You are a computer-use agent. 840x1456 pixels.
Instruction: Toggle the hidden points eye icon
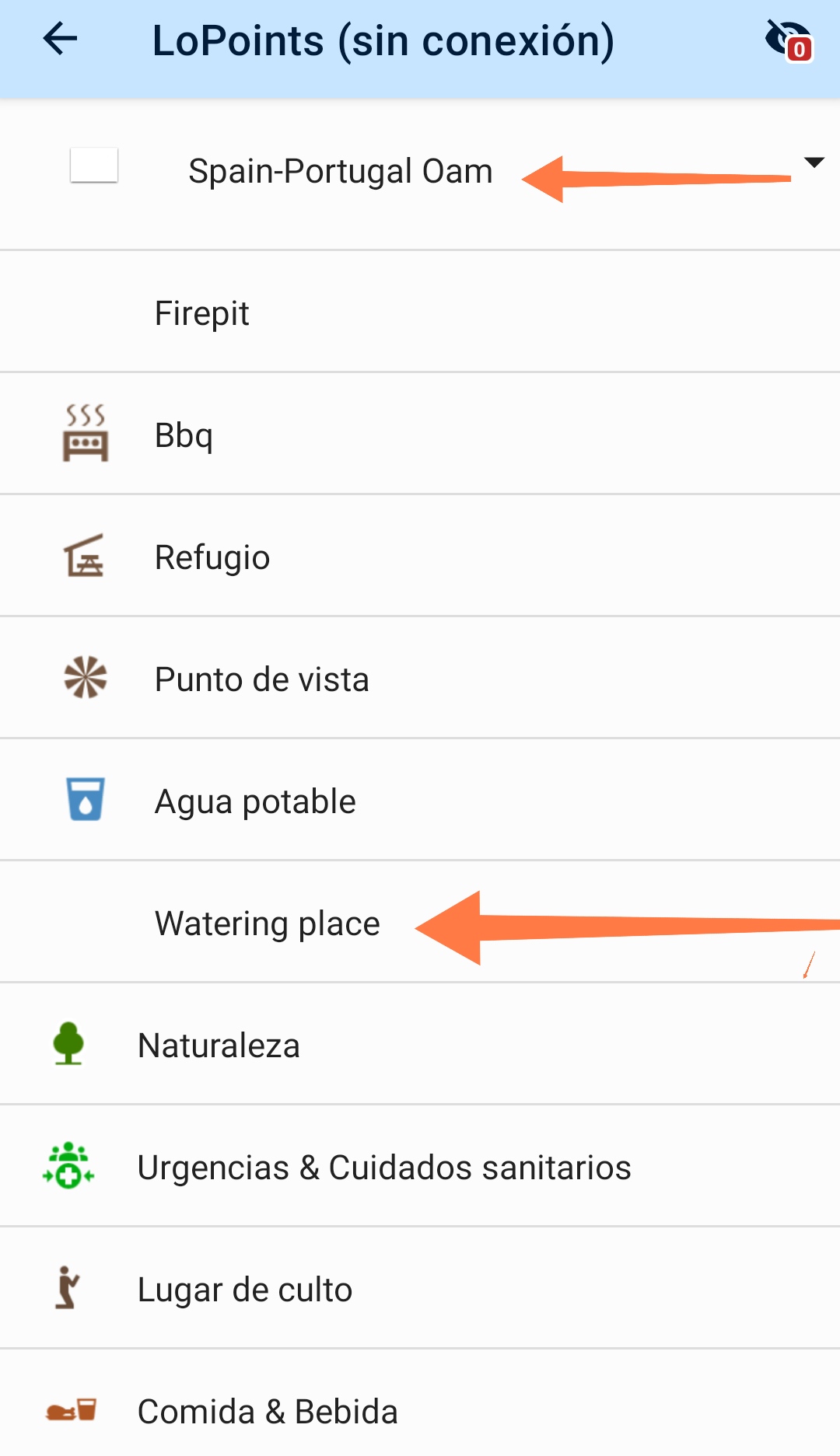[x=788, y=40]
